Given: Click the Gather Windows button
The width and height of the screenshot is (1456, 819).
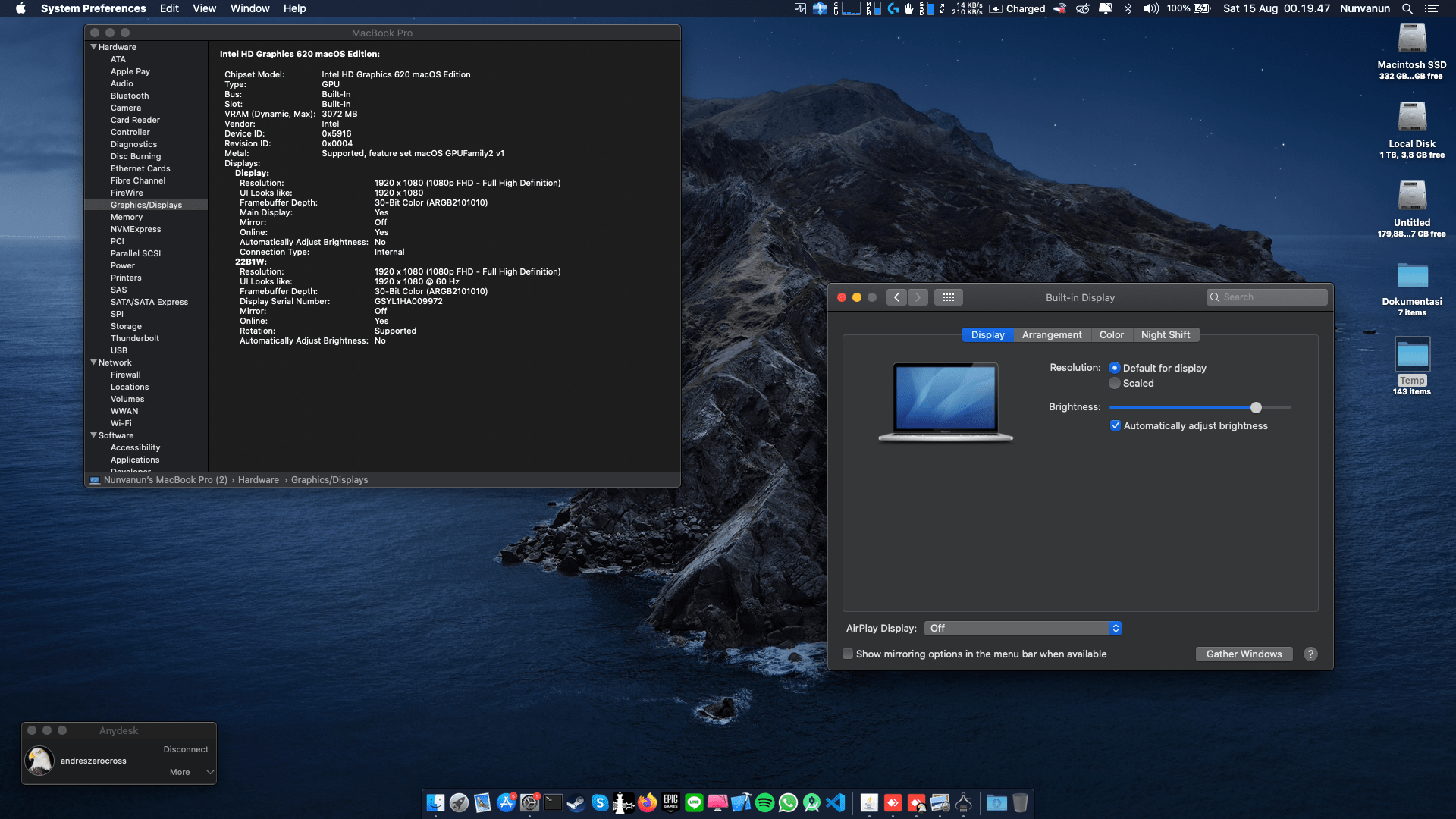Looking at the screenshot, I should tap(1244, 654).
